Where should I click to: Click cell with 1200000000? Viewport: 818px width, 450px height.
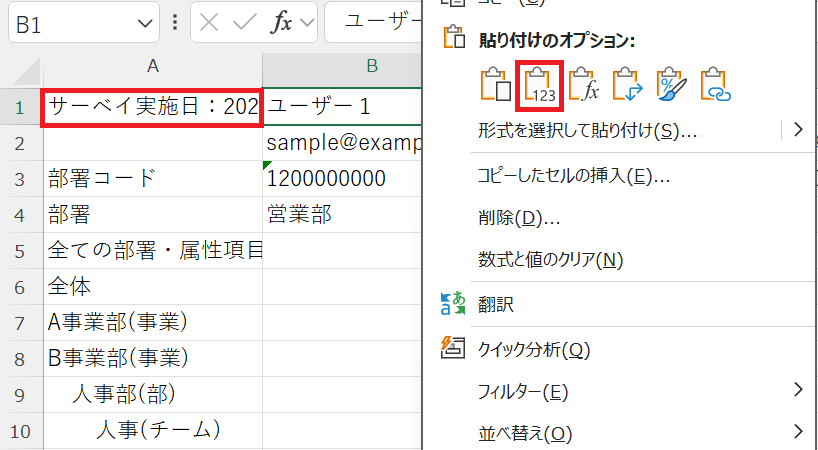coord(342,179)
